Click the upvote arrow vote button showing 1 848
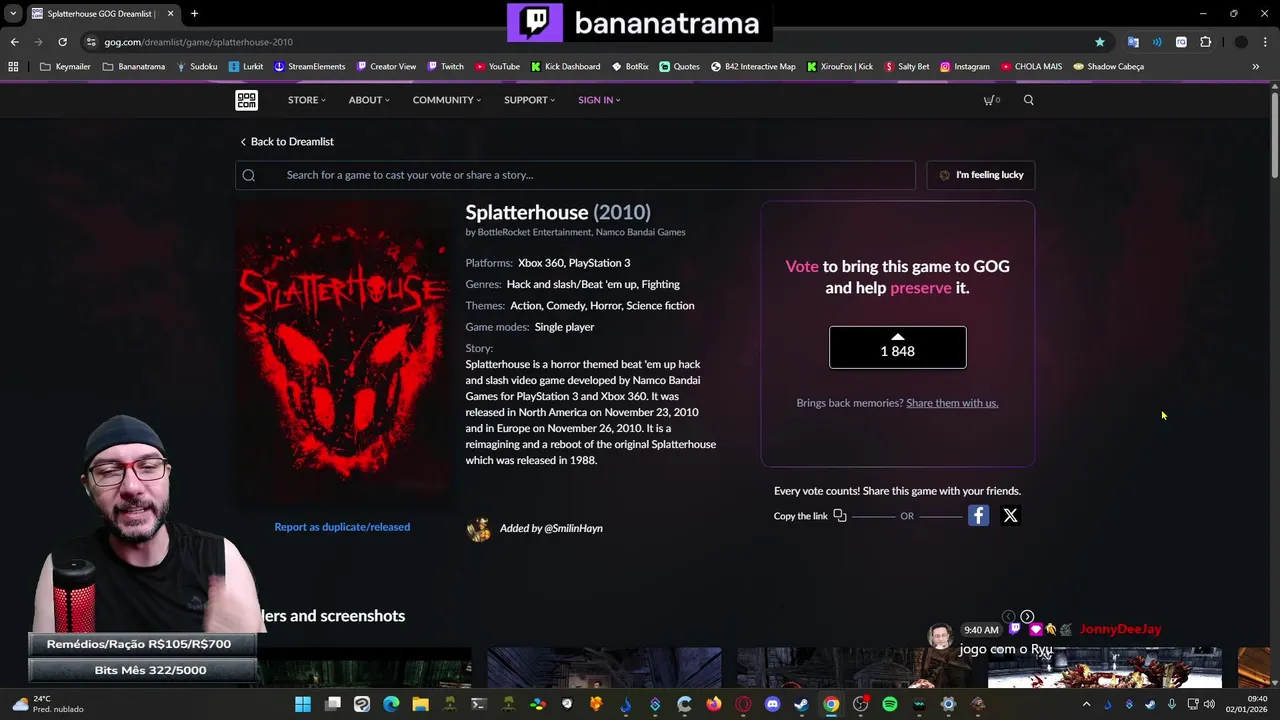1280x720 pixels. point(898,347)
